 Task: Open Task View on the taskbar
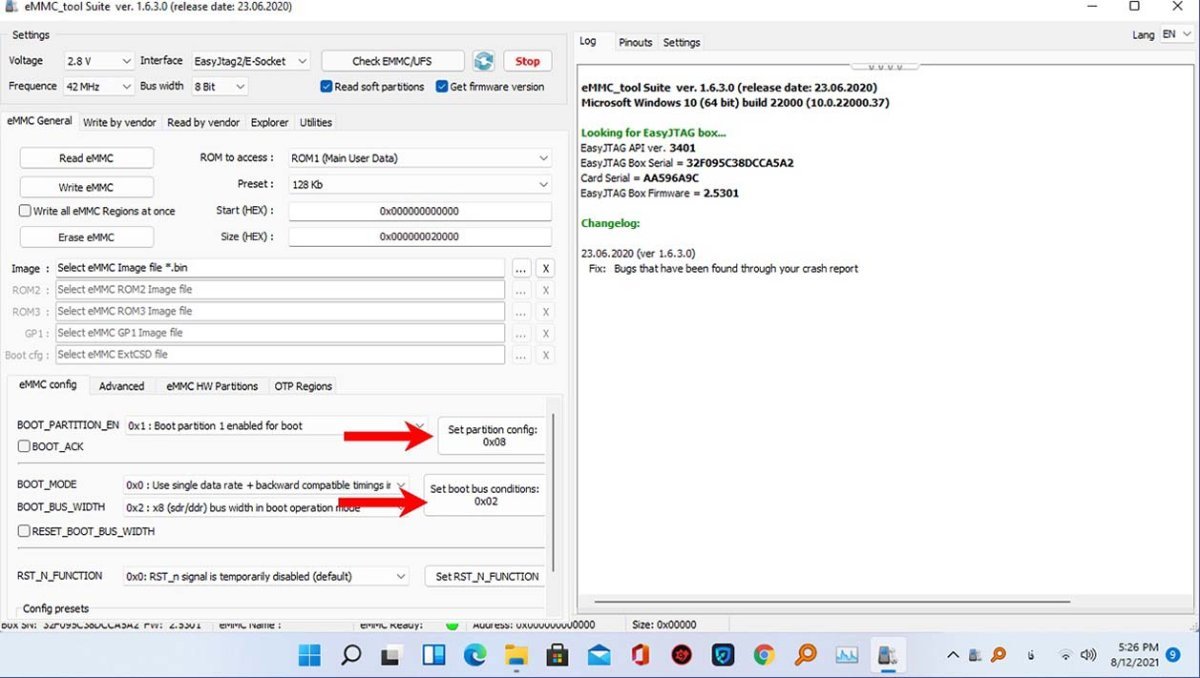[392, 655]
